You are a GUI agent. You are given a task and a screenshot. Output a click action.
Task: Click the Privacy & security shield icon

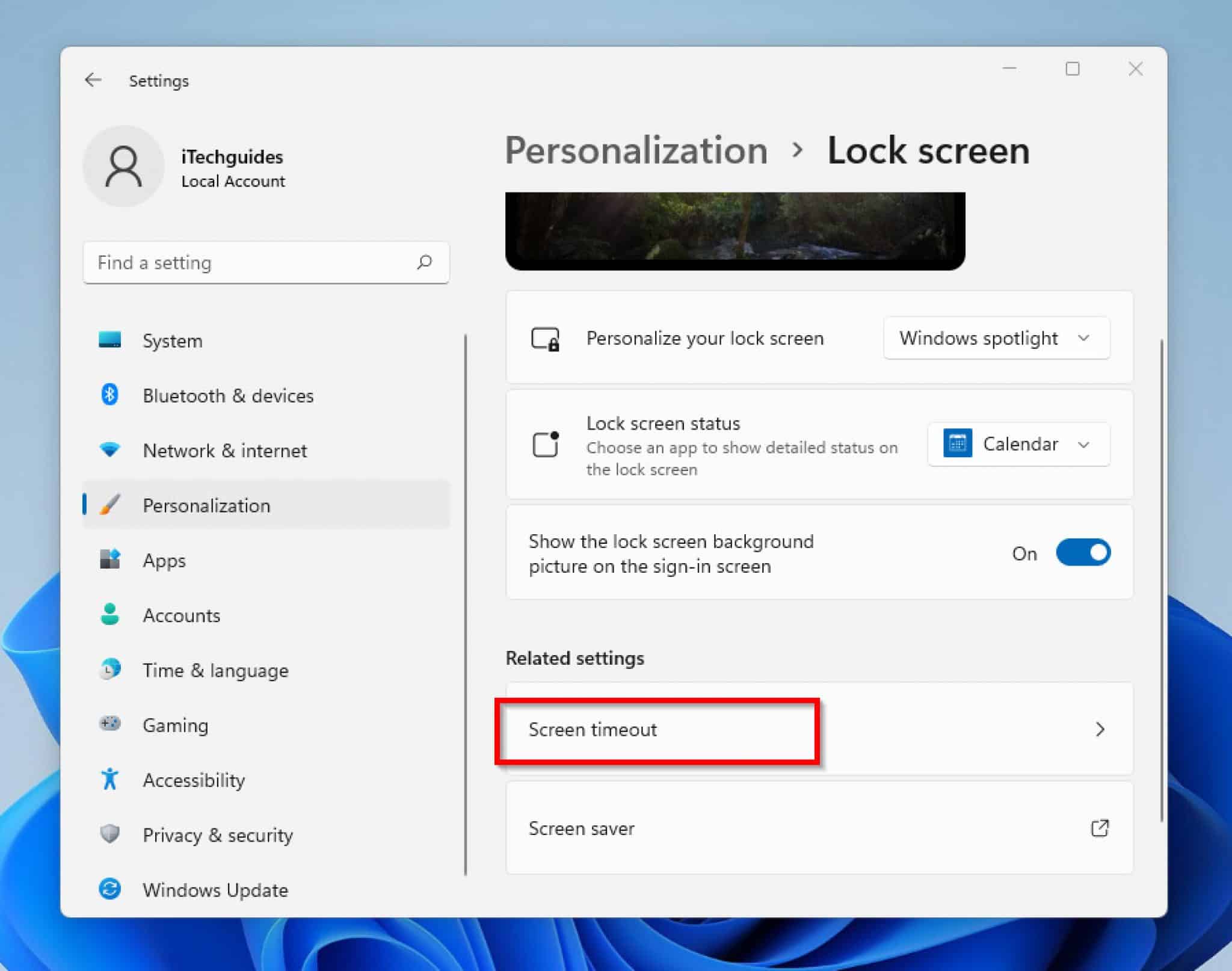point(111,834)
